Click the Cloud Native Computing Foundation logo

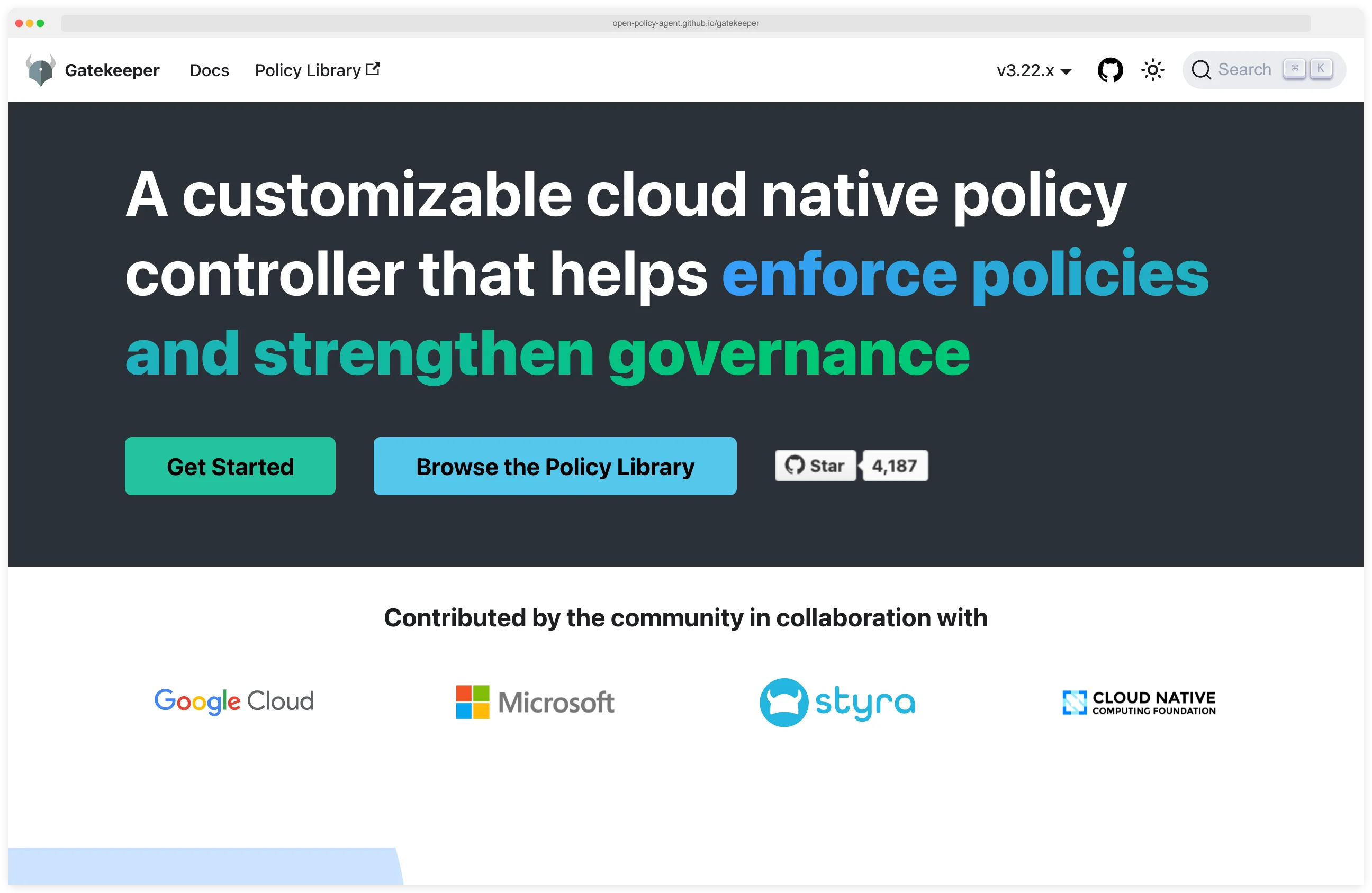(x=1138, y=701)
